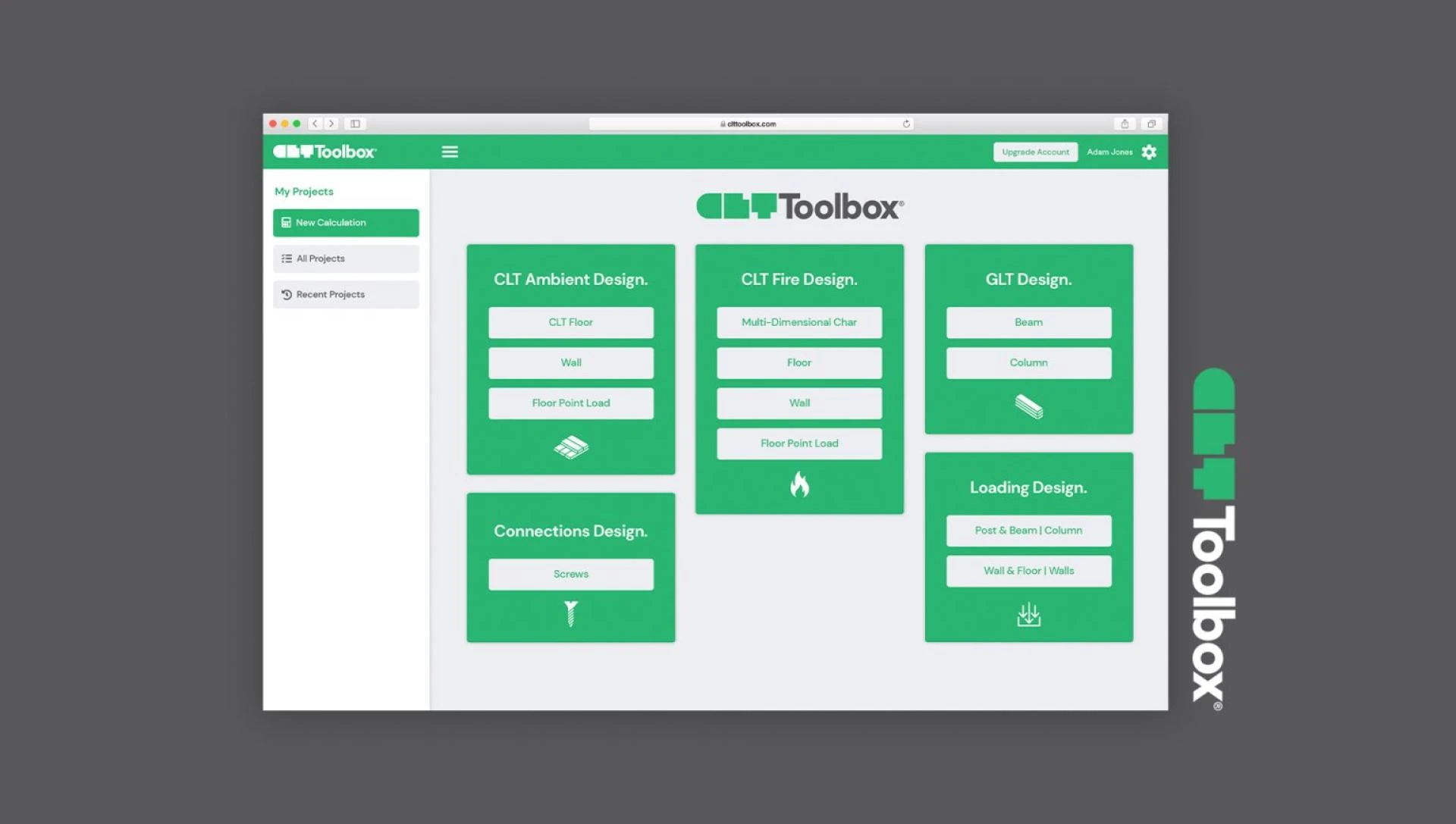Start a New Calculation
1456x824 pixels.
pos(346,223)
